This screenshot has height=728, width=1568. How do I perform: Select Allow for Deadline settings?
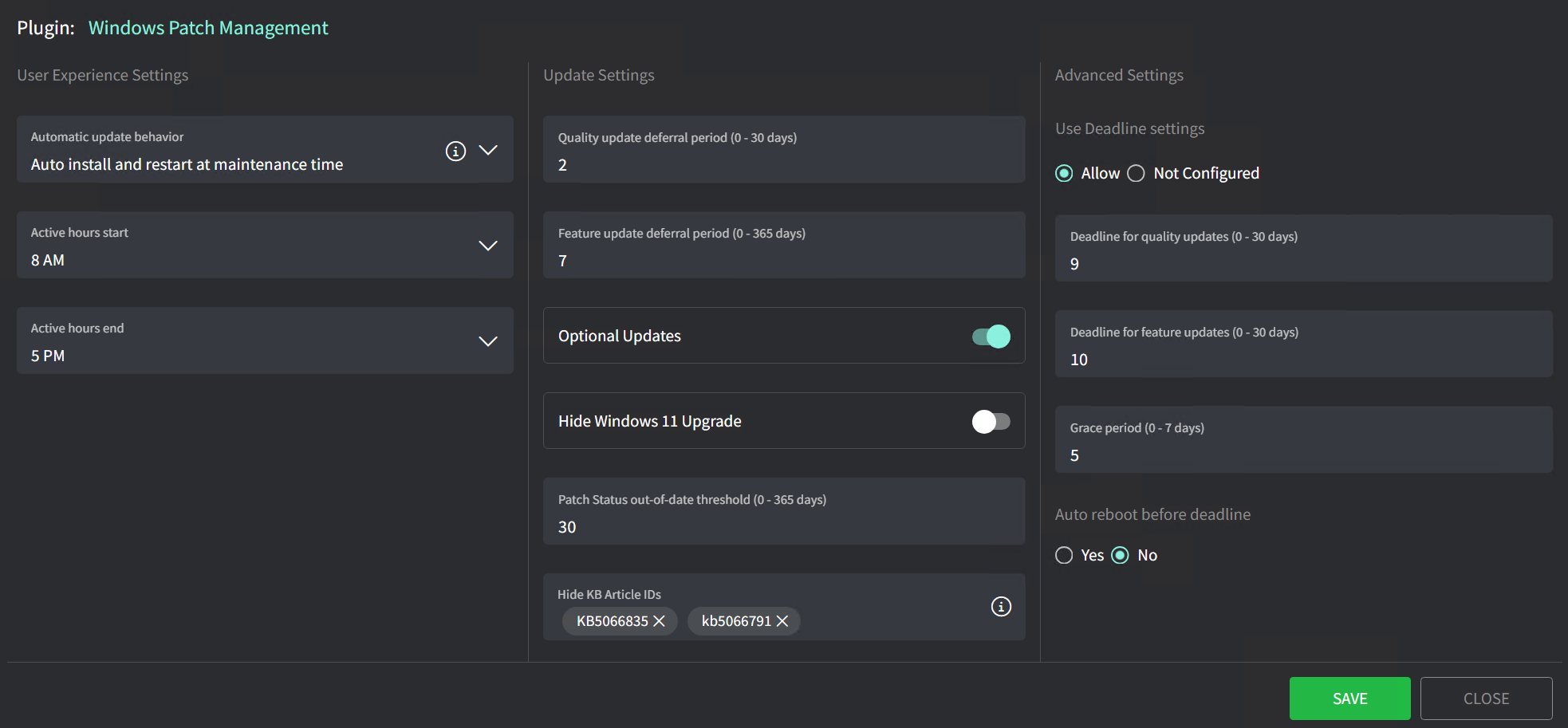point(1064,174)
